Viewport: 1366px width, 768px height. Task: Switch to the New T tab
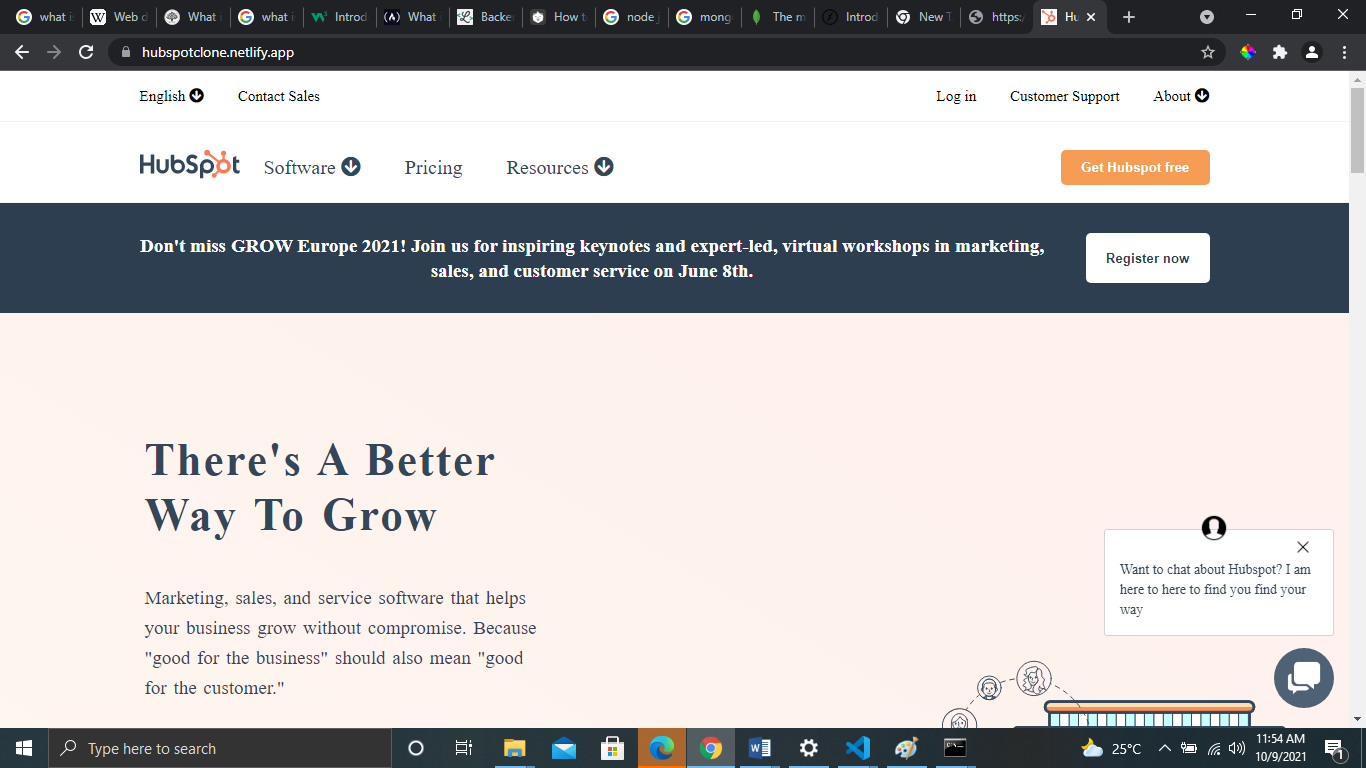click(x=923, y=17)
